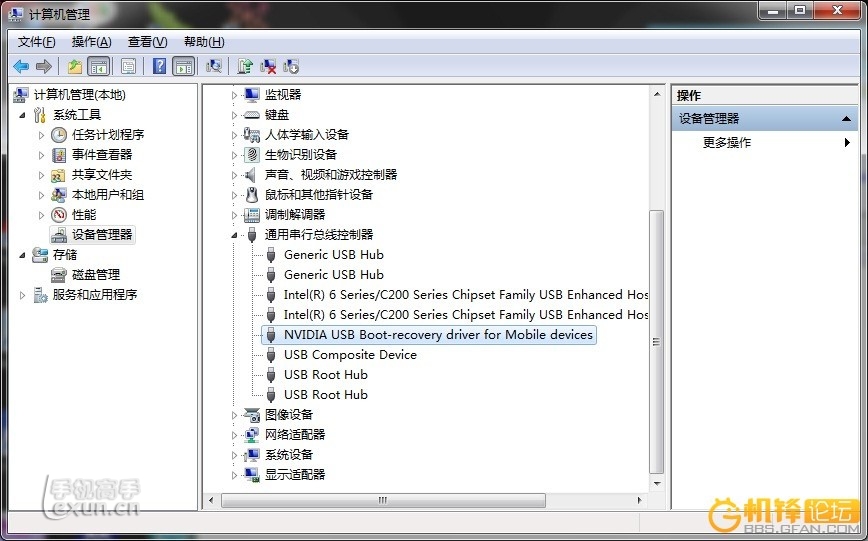Select the 事件查看器 label

click(102, 154)
